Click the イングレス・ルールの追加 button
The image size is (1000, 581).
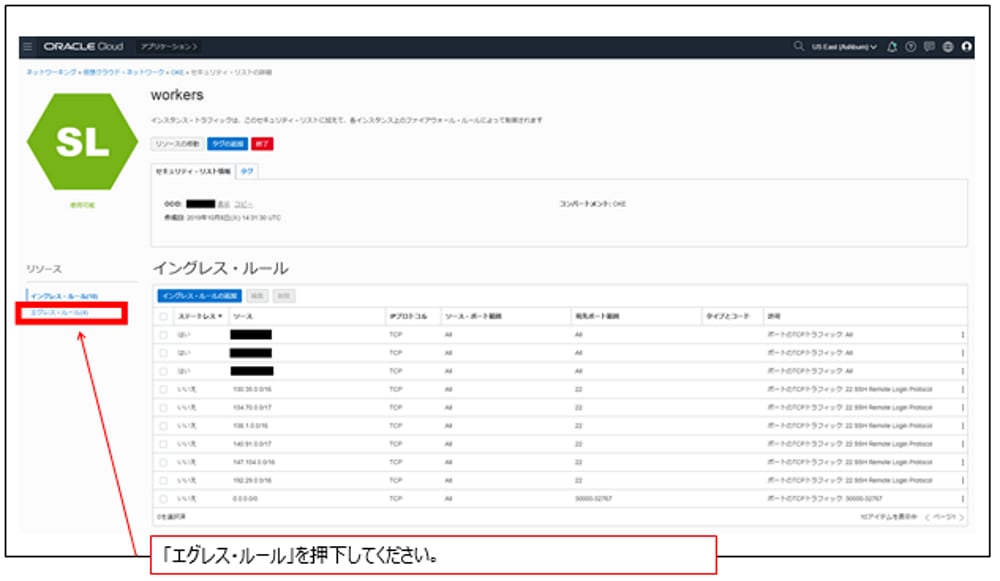[x=200, y=294]
